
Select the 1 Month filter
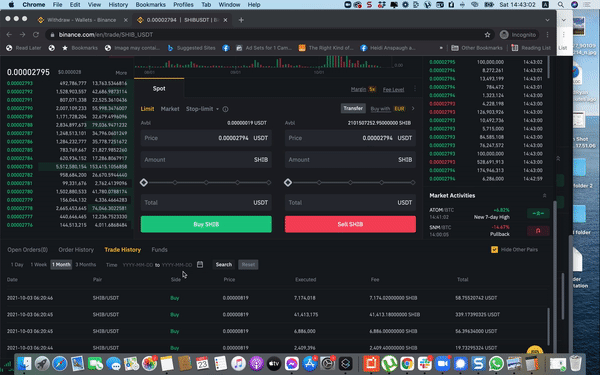[x=61, y=264]
